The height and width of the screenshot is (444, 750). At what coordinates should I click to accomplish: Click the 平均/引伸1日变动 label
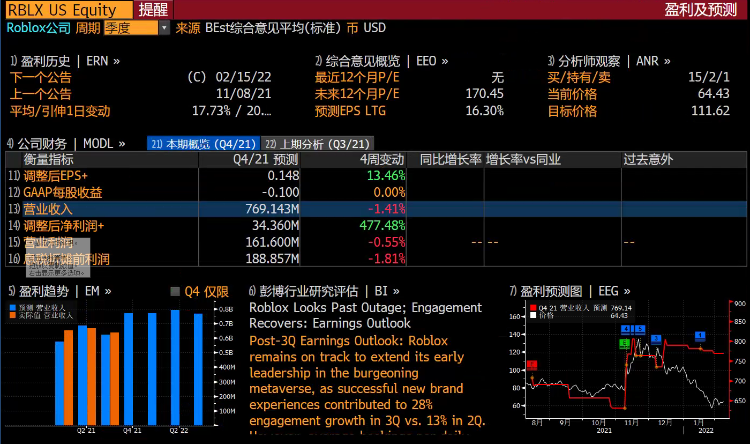point(60,111)
